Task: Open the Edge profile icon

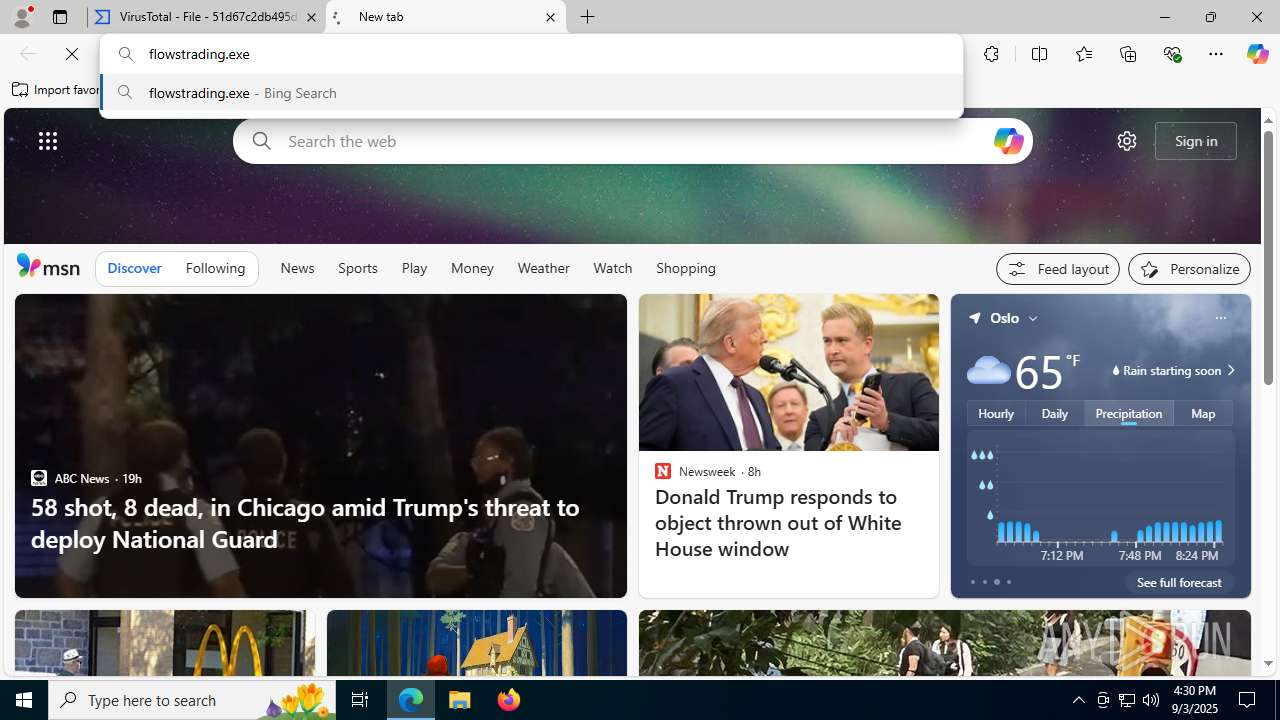Action: coord(21,17)
